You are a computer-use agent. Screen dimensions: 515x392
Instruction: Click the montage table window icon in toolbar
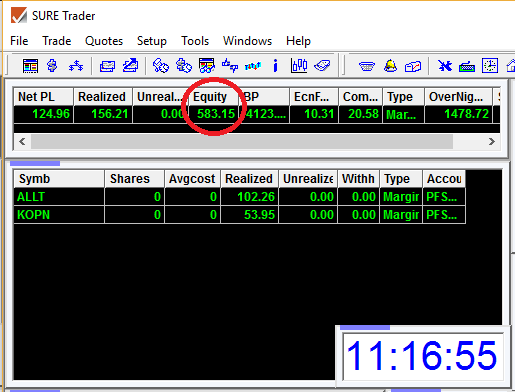[30, 66]
